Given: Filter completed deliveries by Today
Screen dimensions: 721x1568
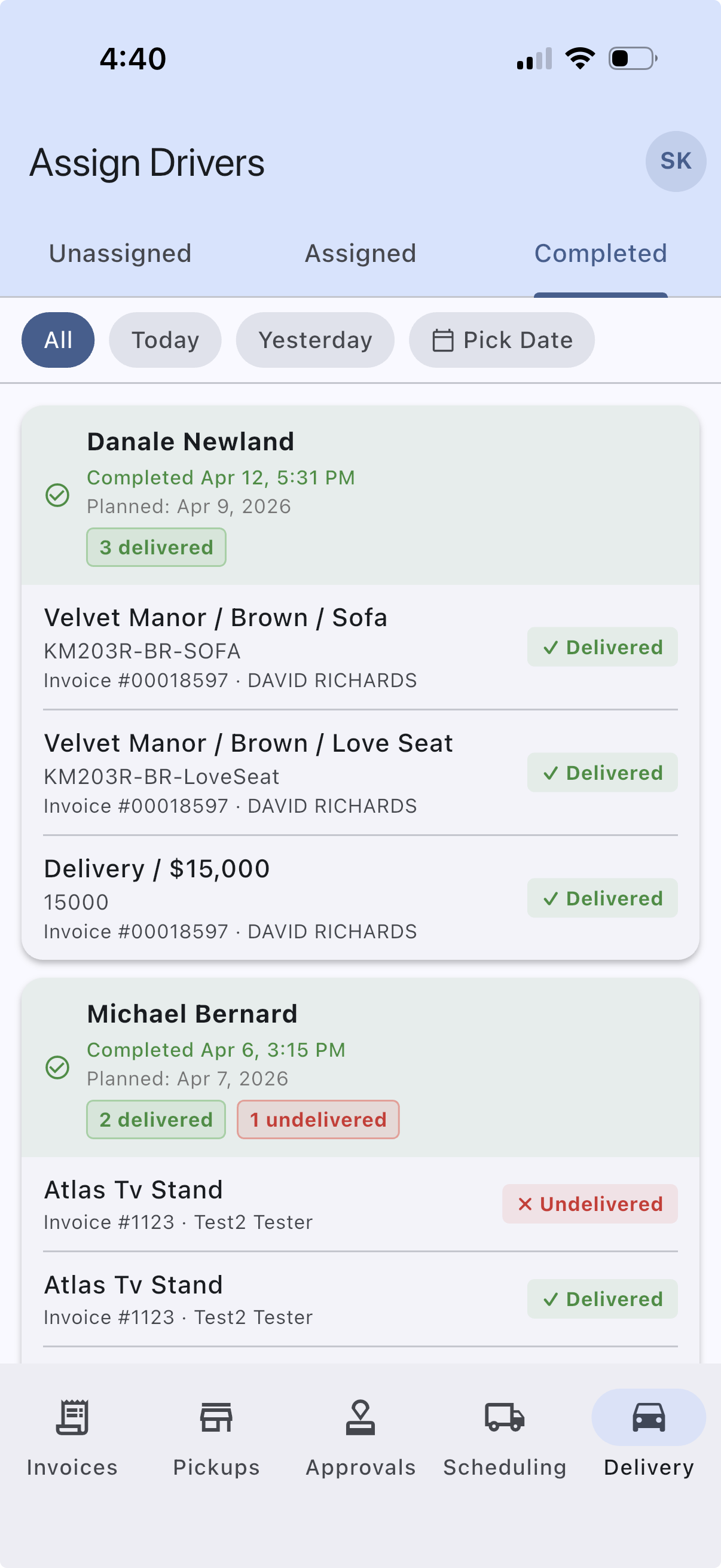Looking at the screenshot, I should coord(165,340).
